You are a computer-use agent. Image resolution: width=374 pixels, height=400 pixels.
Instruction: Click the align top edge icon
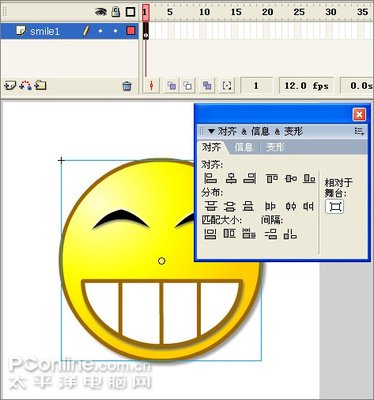(272, 178)
